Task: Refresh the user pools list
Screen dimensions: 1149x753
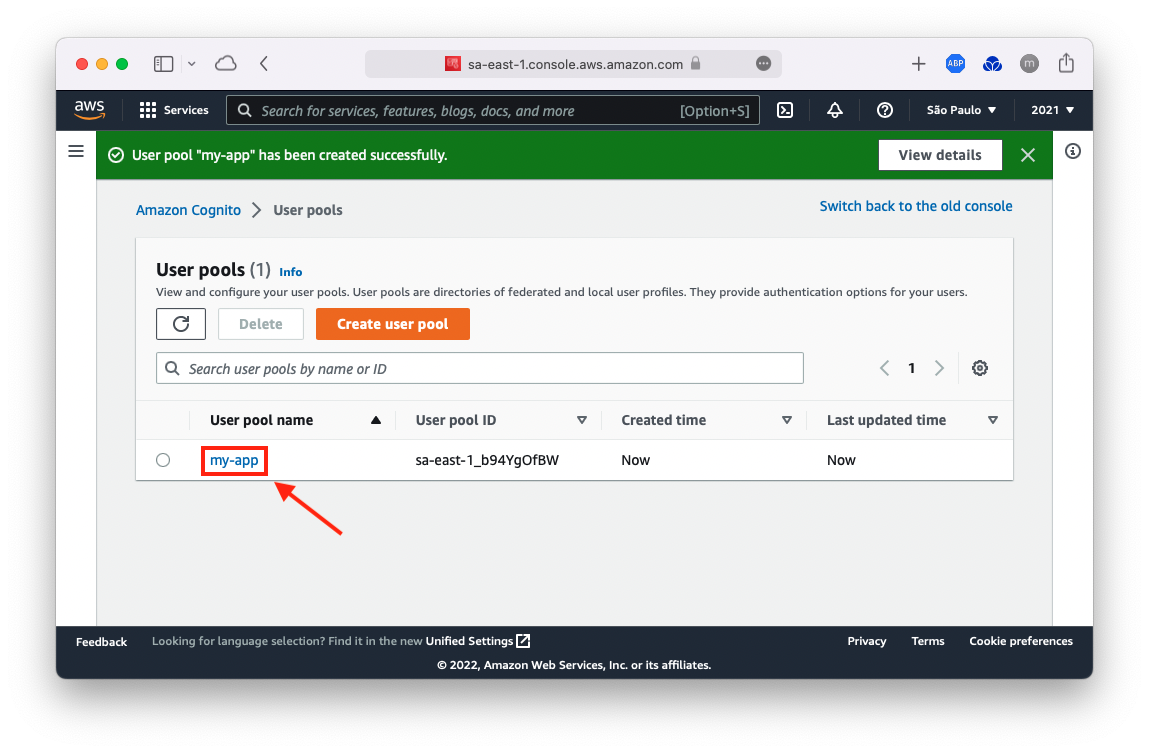Action: pyautogui.click(x=181, y=324)
